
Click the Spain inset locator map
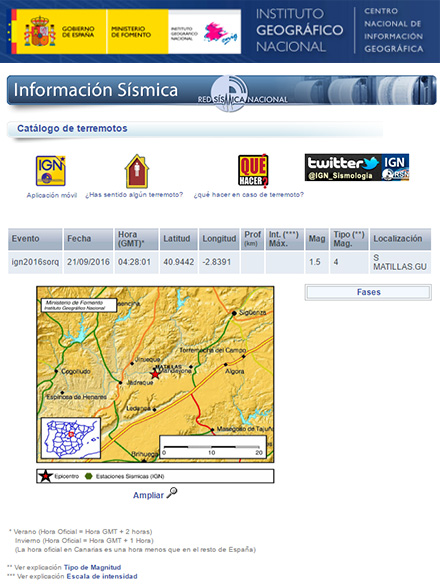71,438
